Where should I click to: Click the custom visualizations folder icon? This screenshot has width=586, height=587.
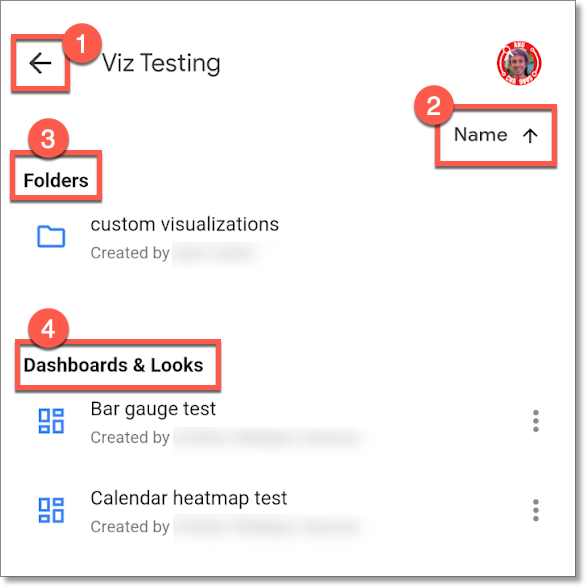click(x=51, y=237)
